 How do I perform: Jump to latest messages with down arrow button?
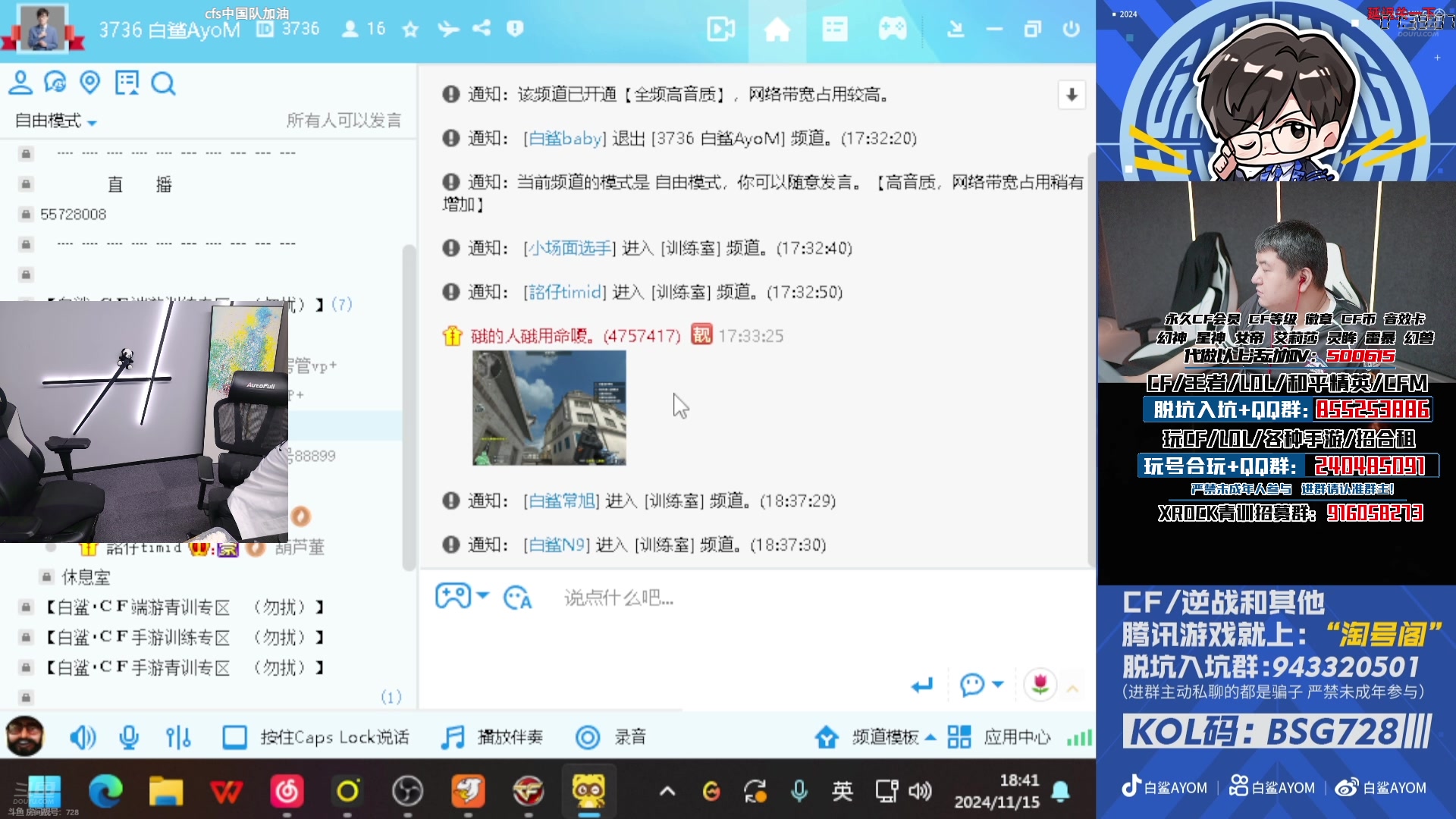click(x=1072, y=95)
